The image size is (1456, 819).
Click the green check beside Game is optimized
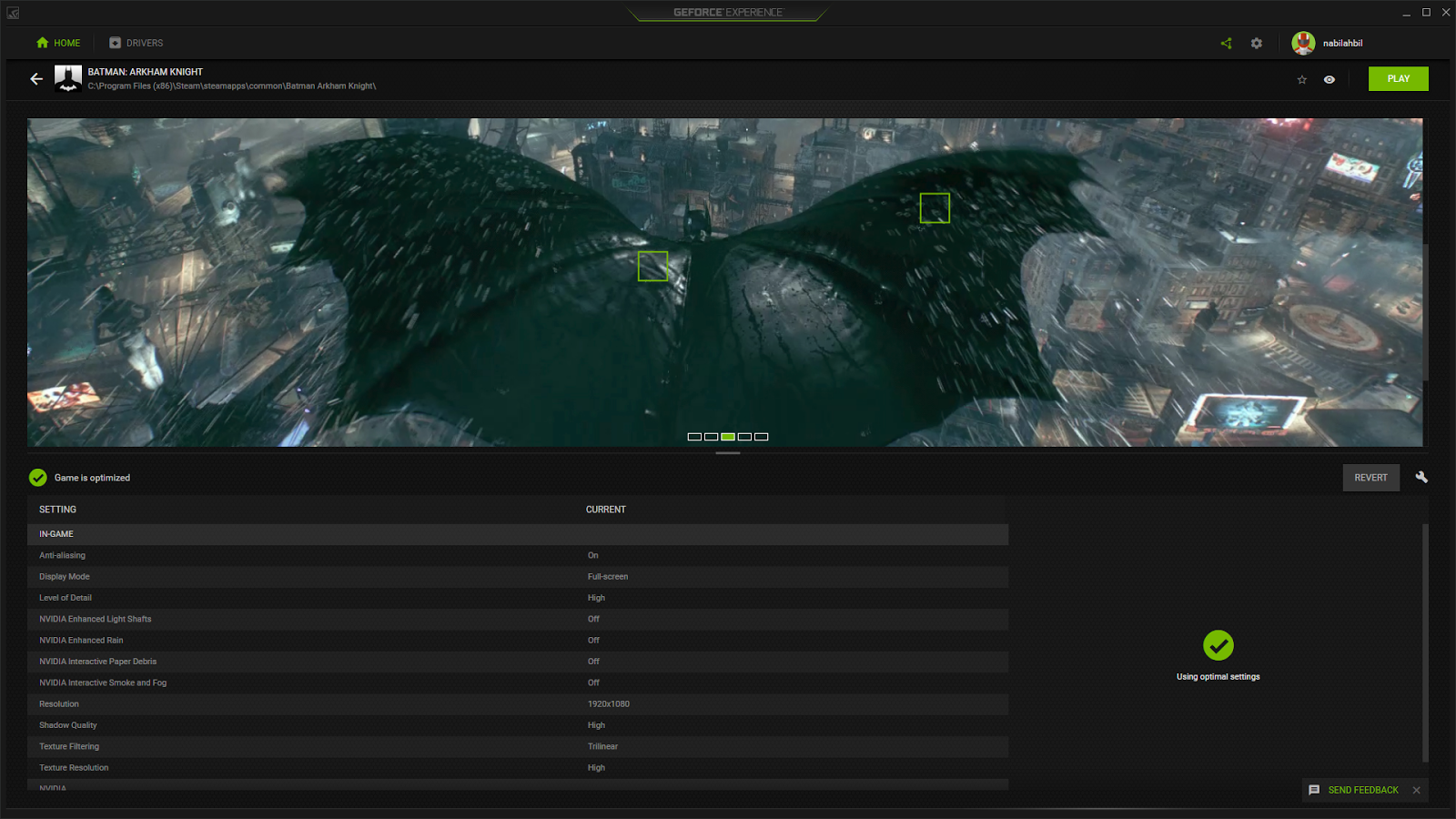pyautogui.click(x=38, y=478)
